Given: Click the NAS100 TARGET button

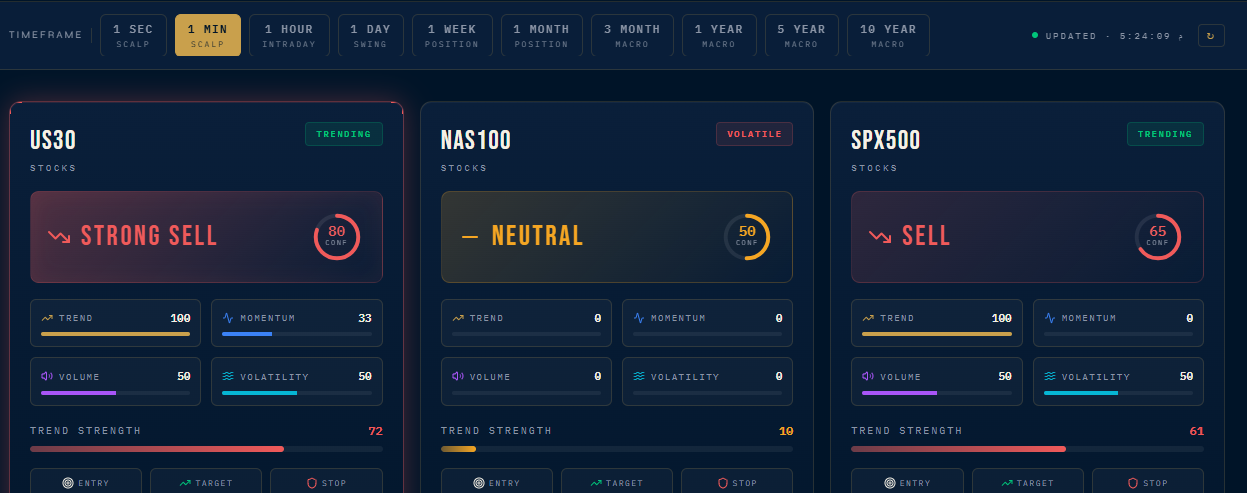Looking at the screenshot, I should coord(617,481).
